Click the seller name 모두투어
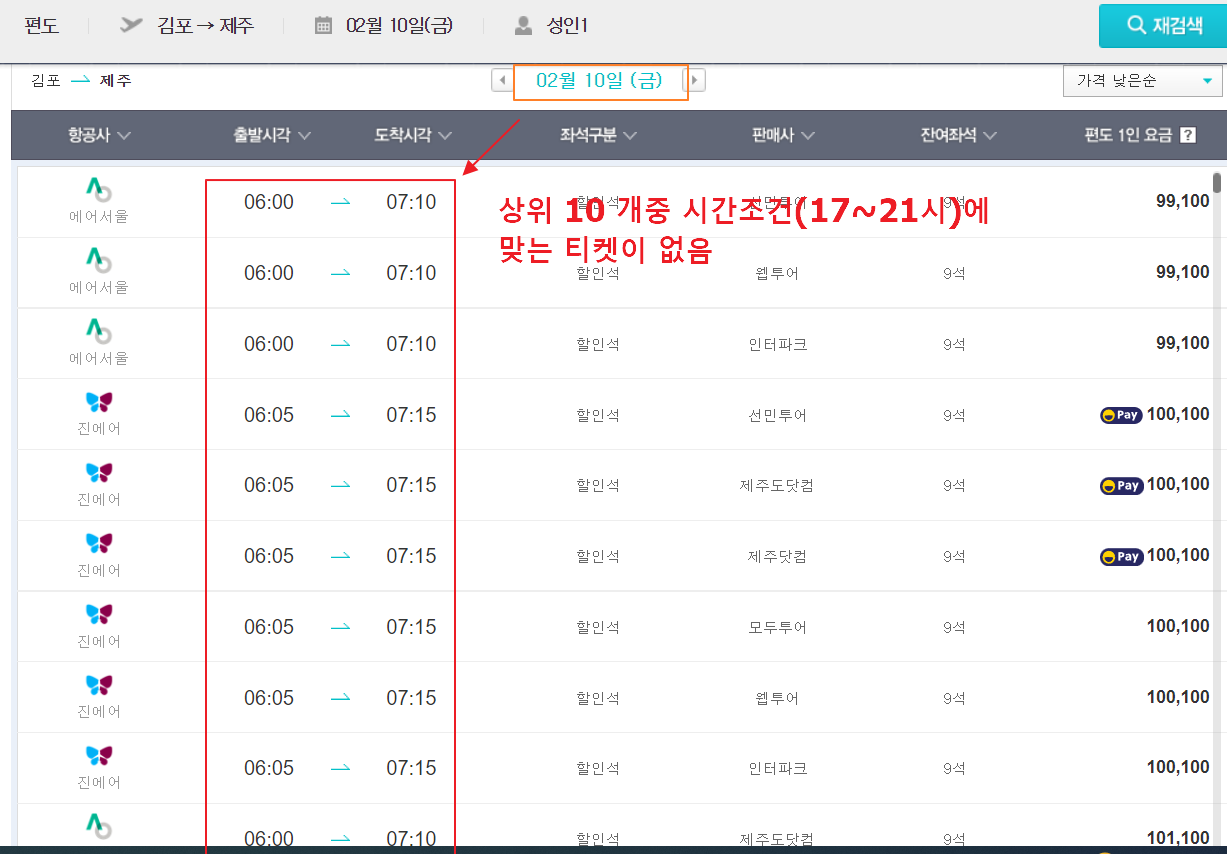The height and width of the screenshot is (854, 1227). (777, 628)
